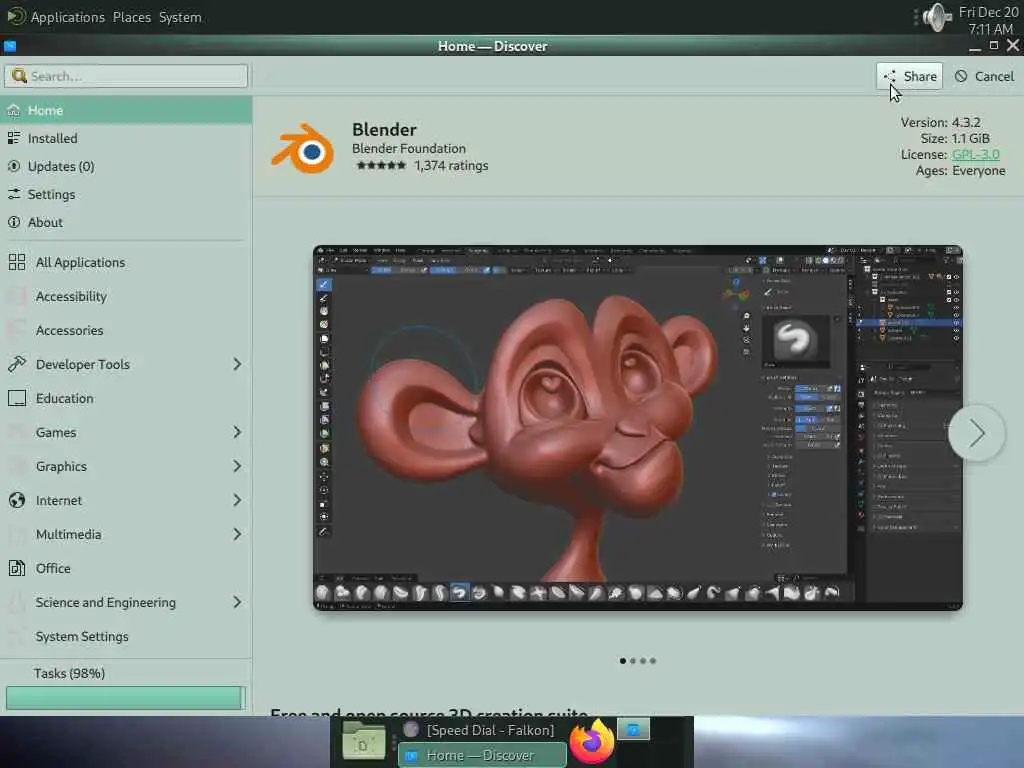The image size is (1024, 768).
Task: Select the fourth screenshot page dot
Action: point(652,661)
